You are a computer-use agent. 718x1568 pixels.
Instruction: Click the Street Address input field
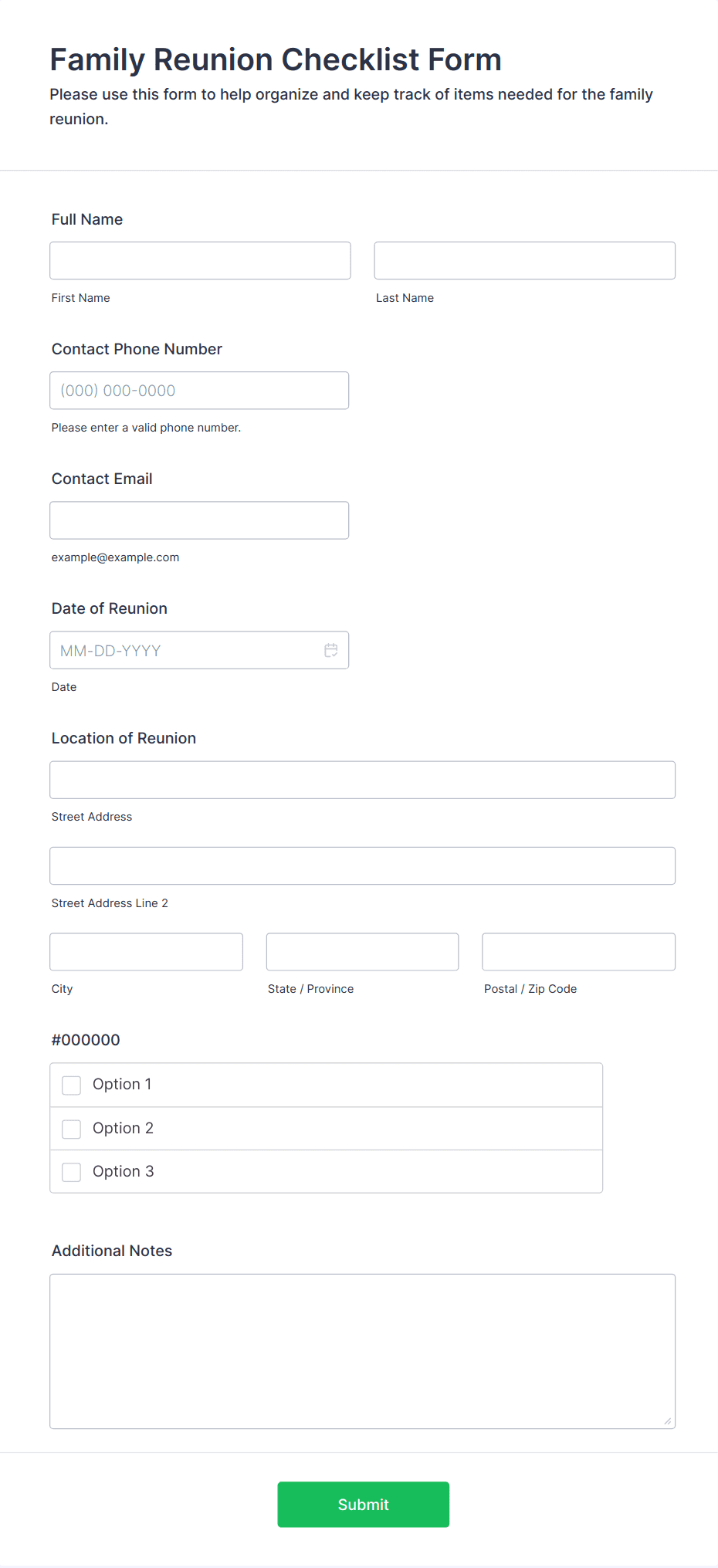tap(363, 780)
